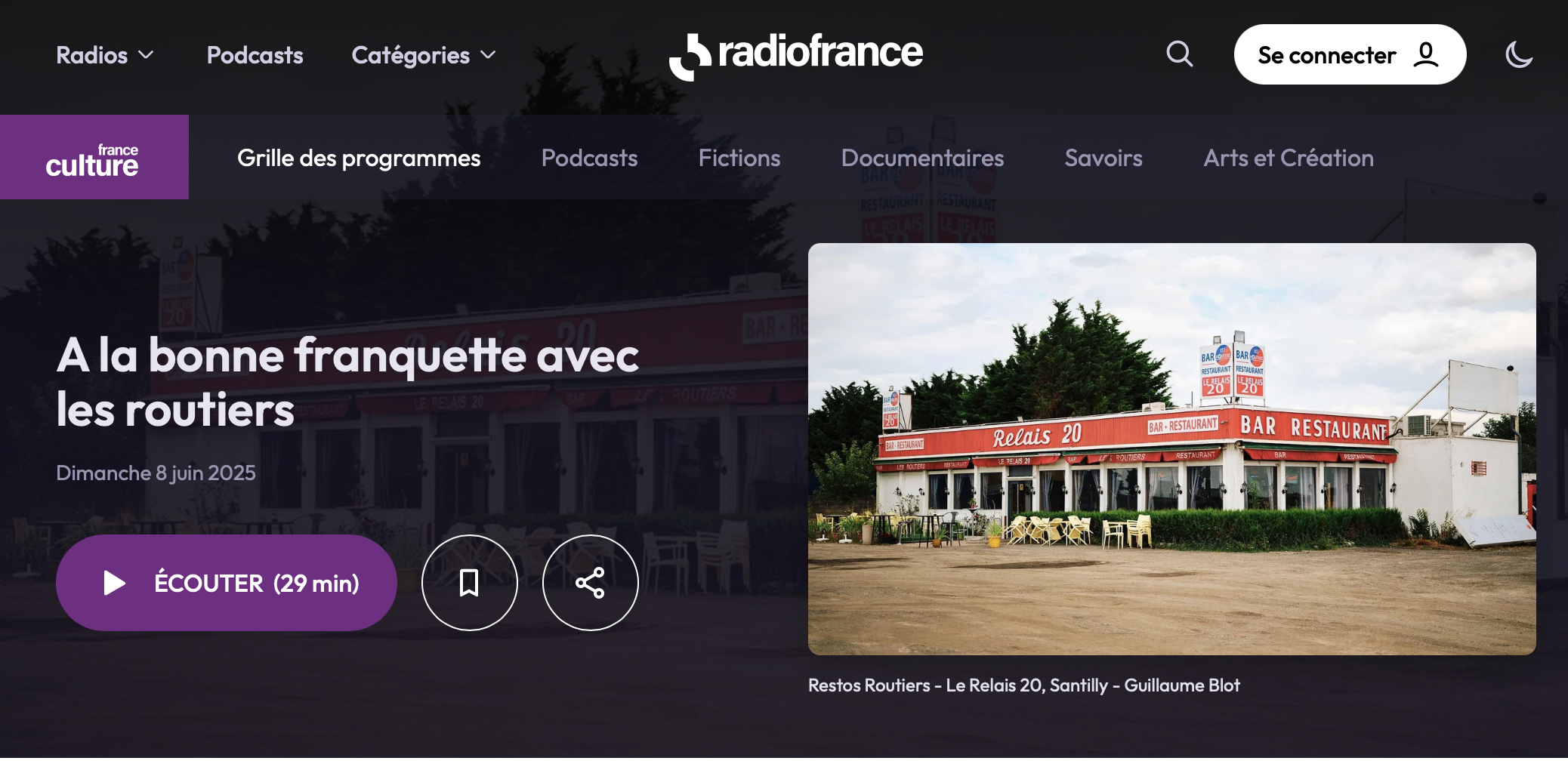The width and height of the screenshot is (1568, 770).
Task: Open the search function
Action: click(1178, 54)
